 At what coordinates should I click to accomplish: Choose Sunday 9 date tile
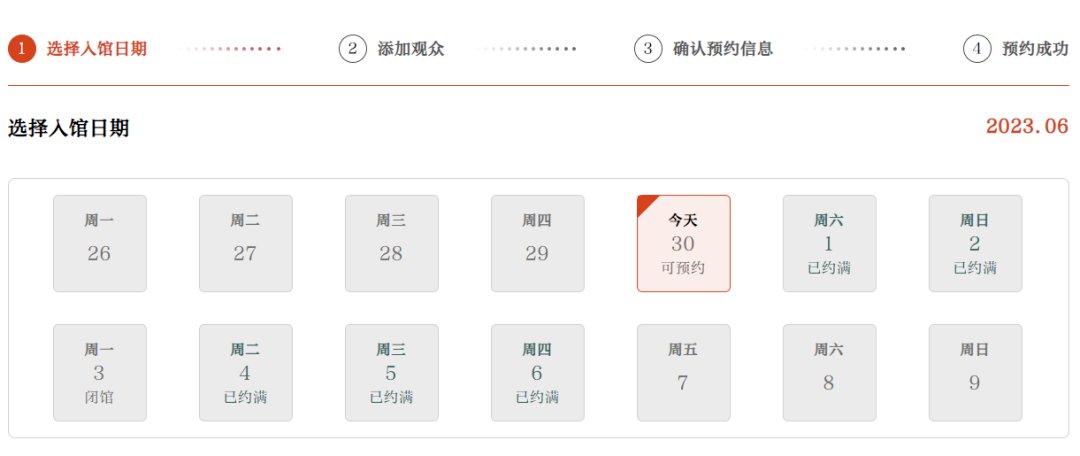975,373
